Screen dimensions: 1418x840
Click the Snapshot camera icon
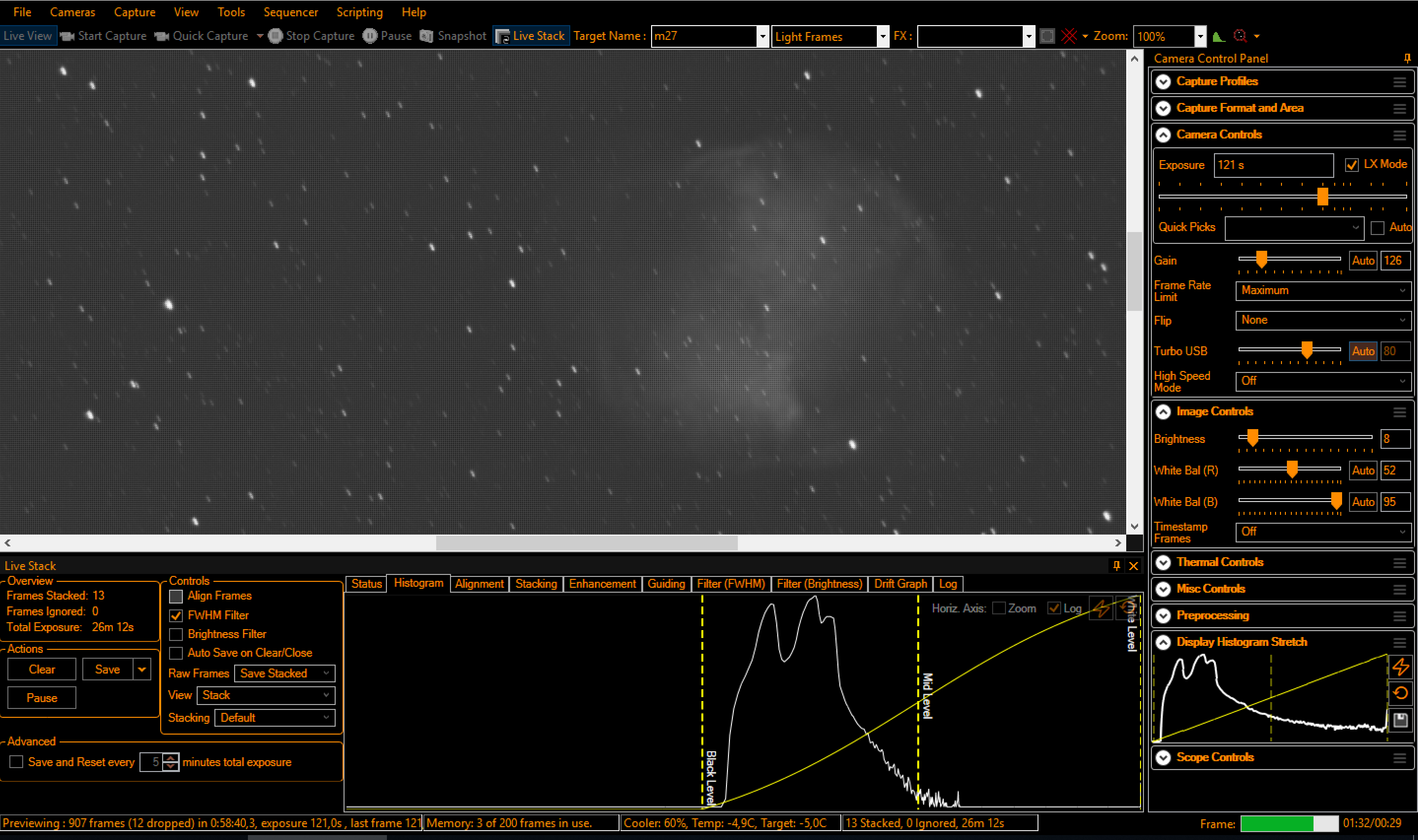click(x=426, y=36)
